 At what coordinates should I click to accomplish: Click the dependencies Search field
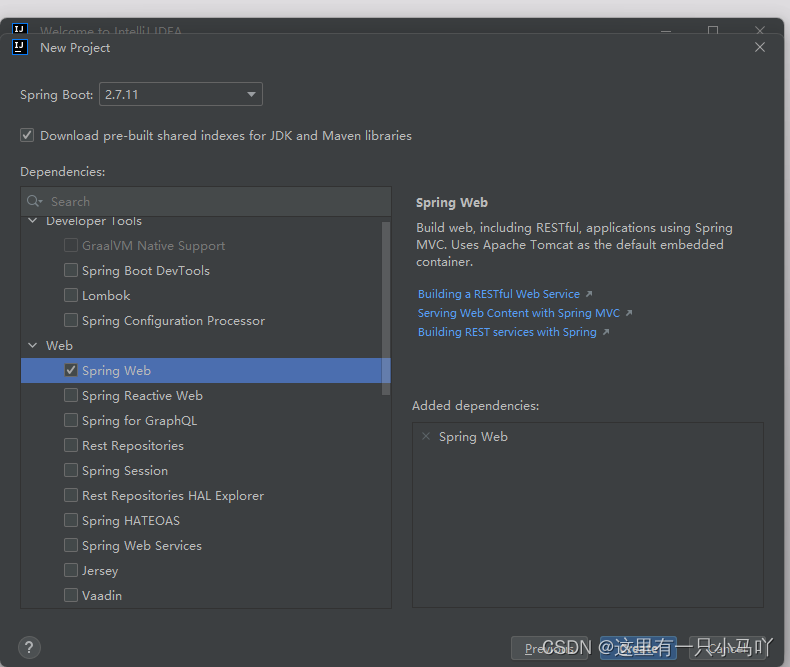point(206,202)
